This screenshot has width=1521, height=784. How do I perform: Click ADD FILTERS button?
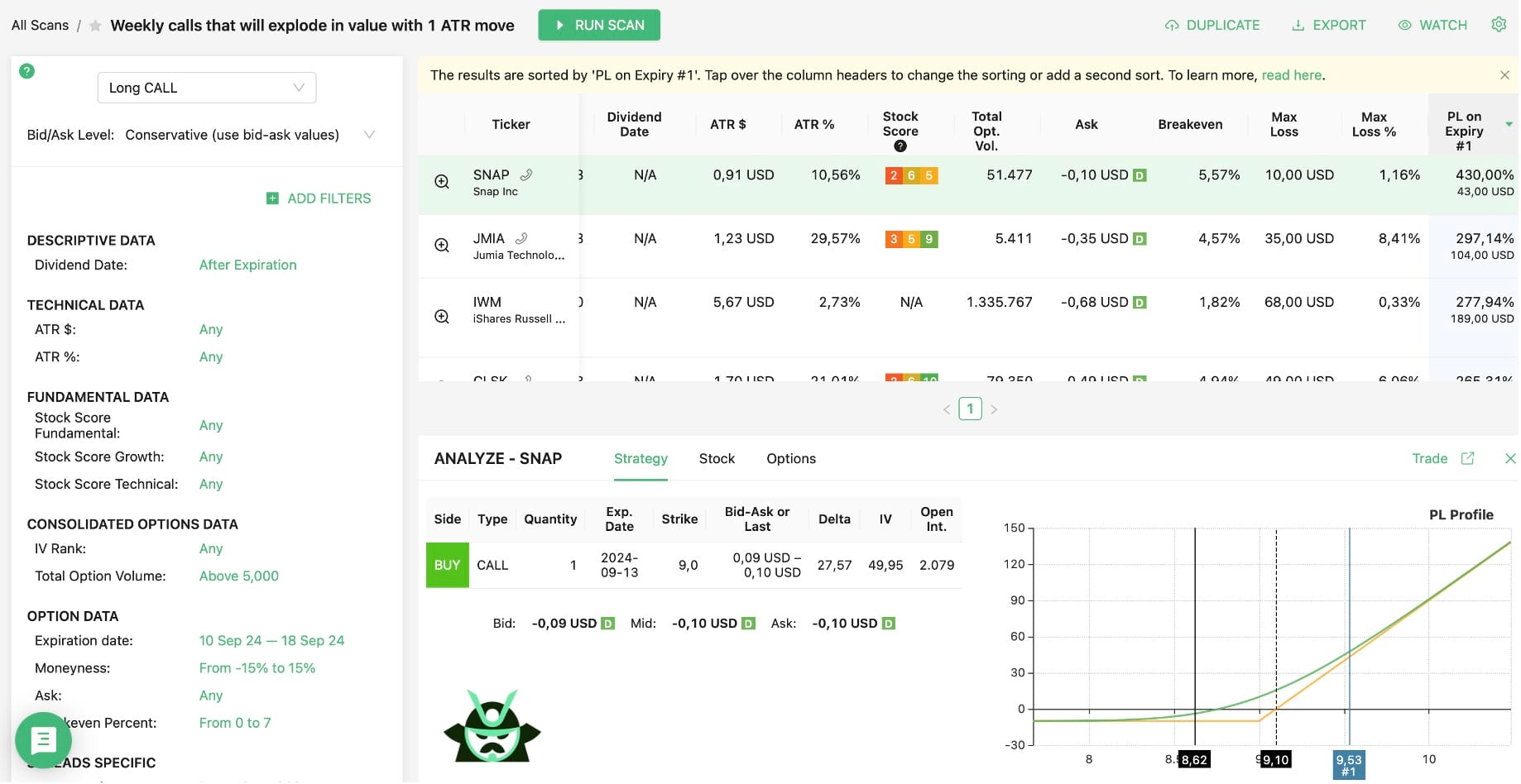coord(319,198)
